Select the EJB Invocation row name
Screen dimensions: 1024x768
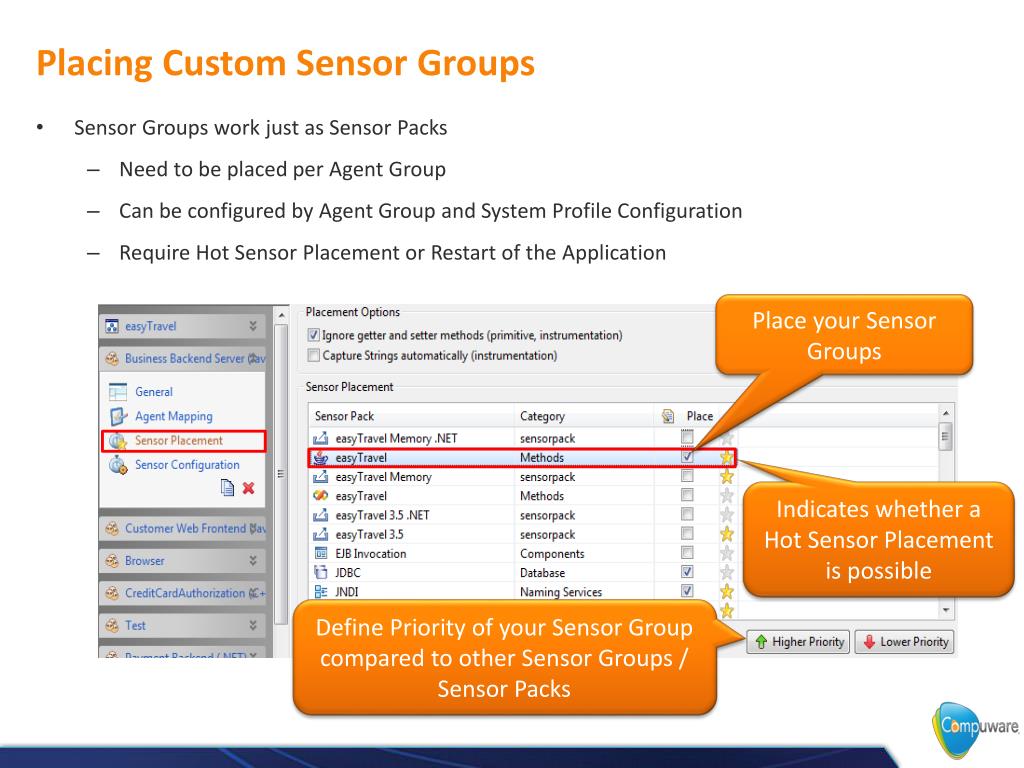pyautogui.click(x=370, y=554)
